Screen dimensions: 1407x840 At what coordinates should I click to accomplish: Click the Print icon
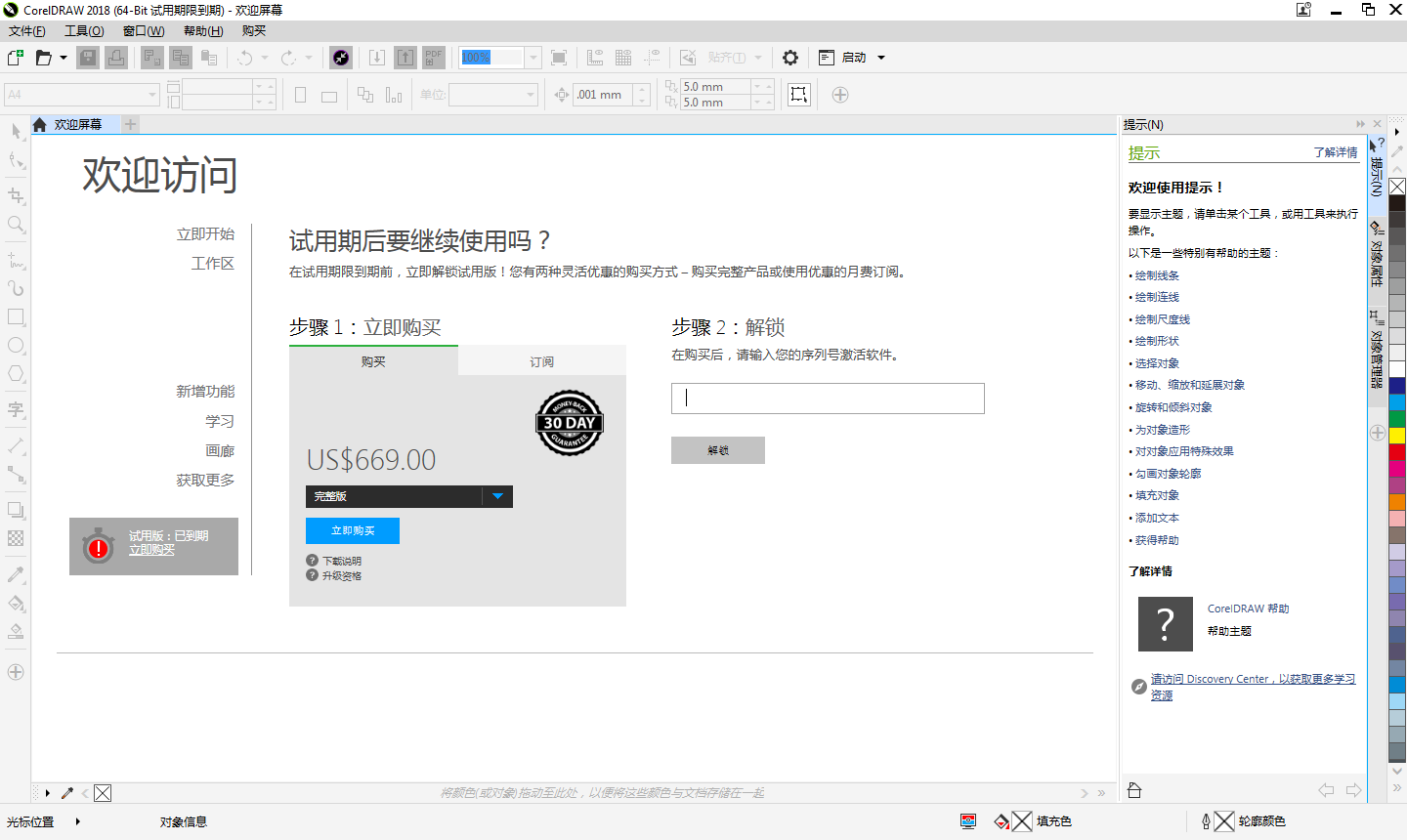pyautogui.click(x=116, y=58)
